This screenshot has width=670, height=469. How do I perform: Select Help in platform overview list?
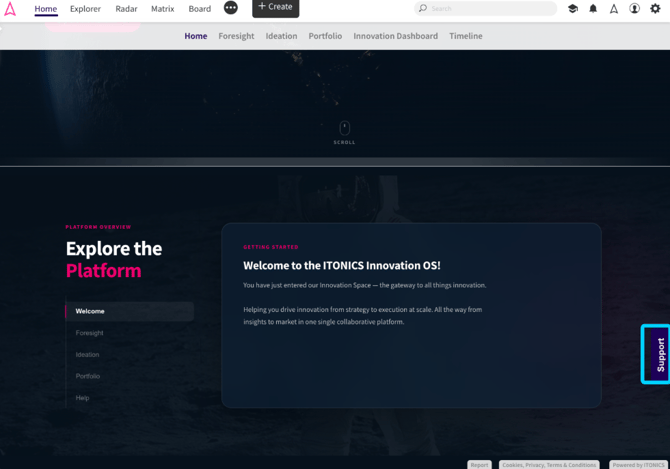(82, 398)
